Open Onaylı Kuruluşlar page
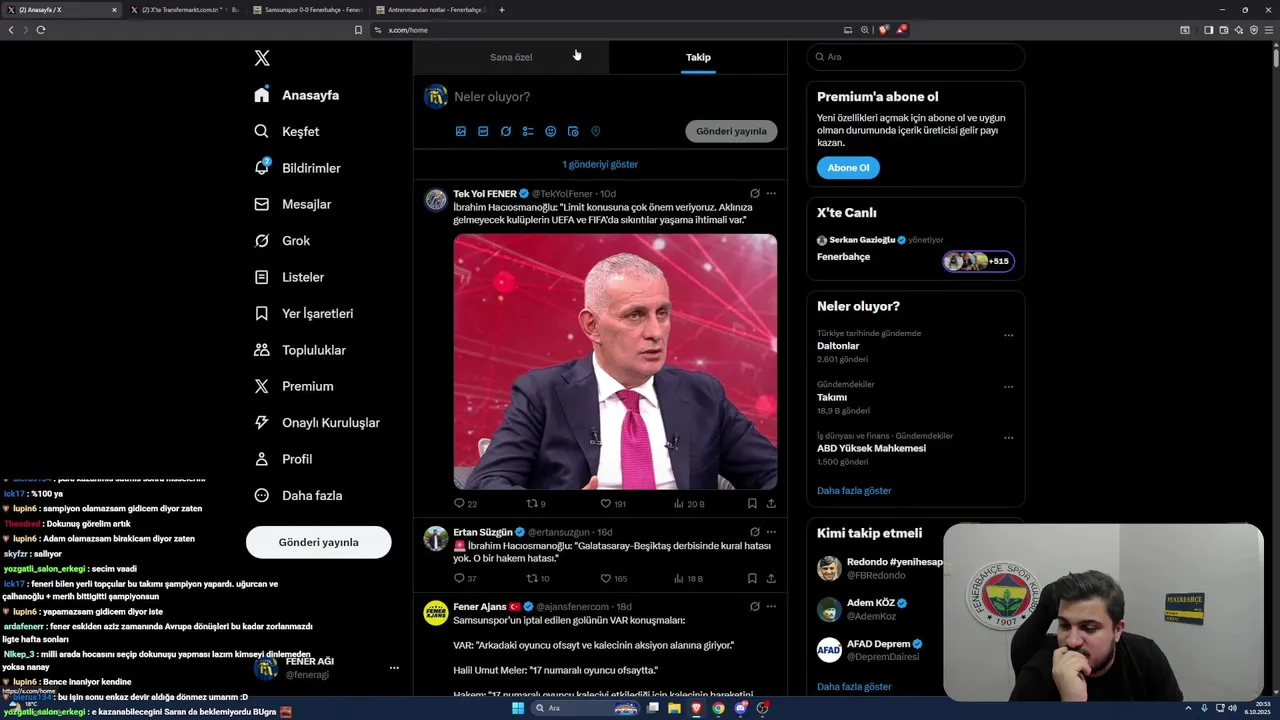The width and height of the screenshot is (1280, 720). click(x=317, y=423)
